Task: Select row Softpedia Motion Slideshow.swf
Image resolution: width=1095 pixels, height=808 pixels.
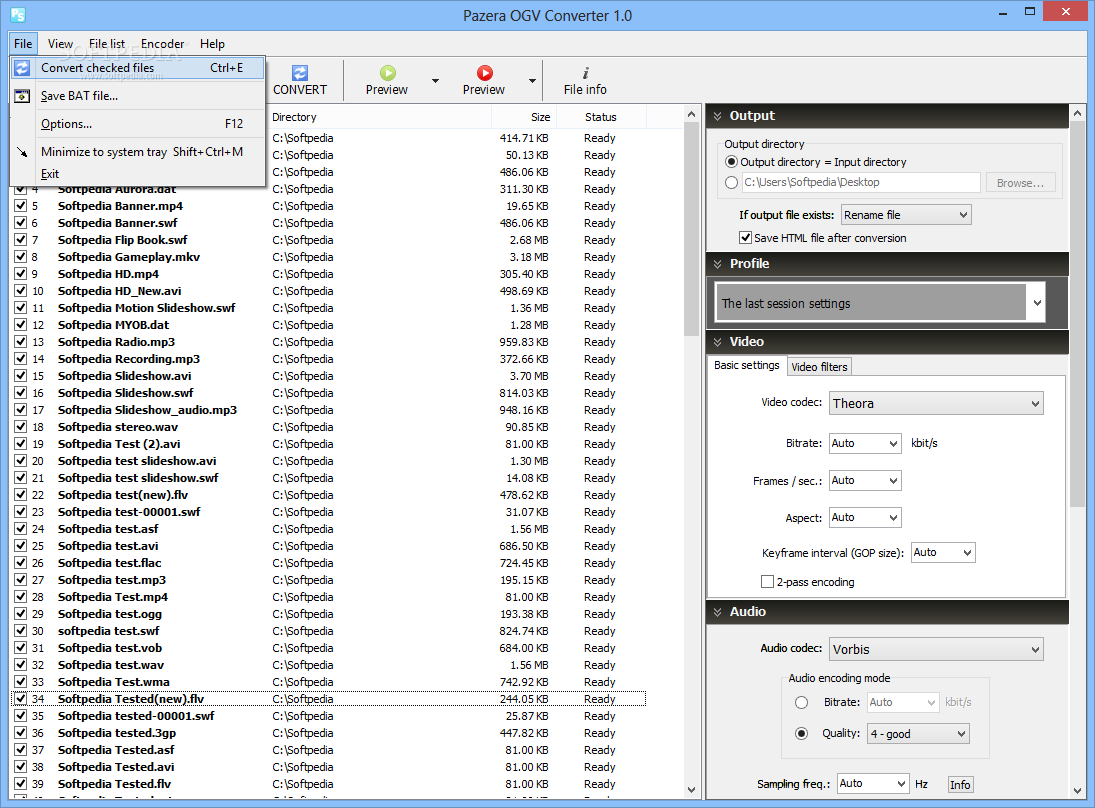Action: pyautogui.click(x=329, y=308)
